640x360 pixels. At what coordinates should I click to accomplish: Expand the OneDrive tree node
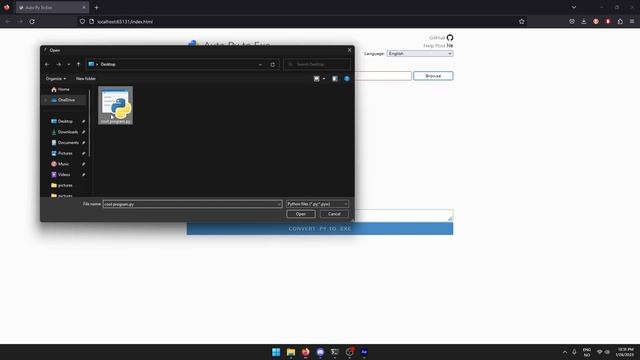click(45, 100)
